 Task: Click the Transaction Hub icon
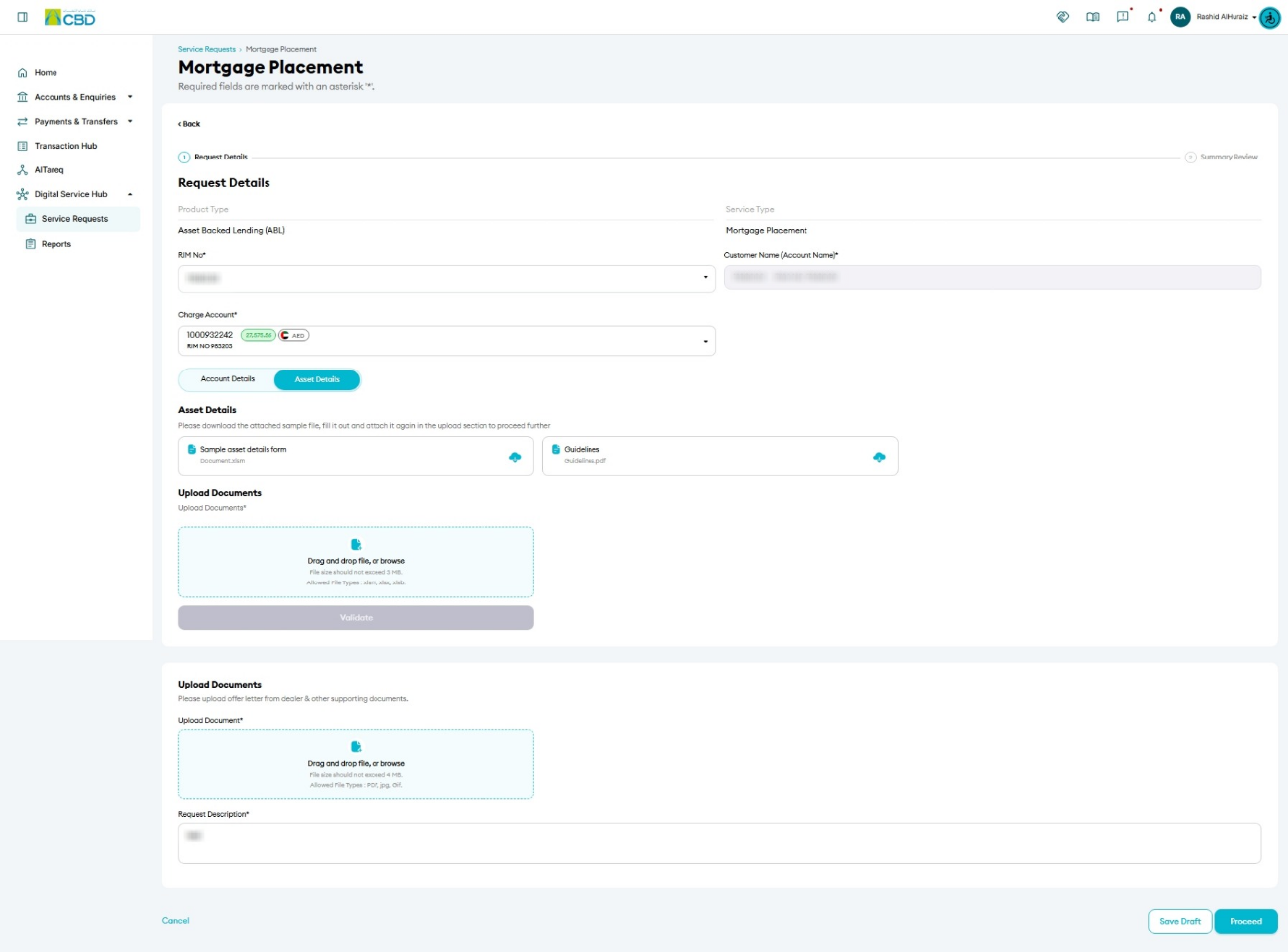coord(23,146)
